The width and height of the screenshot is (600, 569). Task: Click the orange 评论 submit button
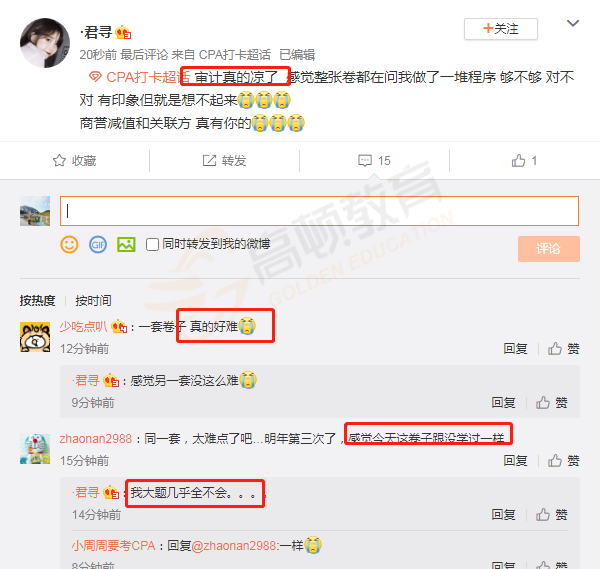[548, 249]
